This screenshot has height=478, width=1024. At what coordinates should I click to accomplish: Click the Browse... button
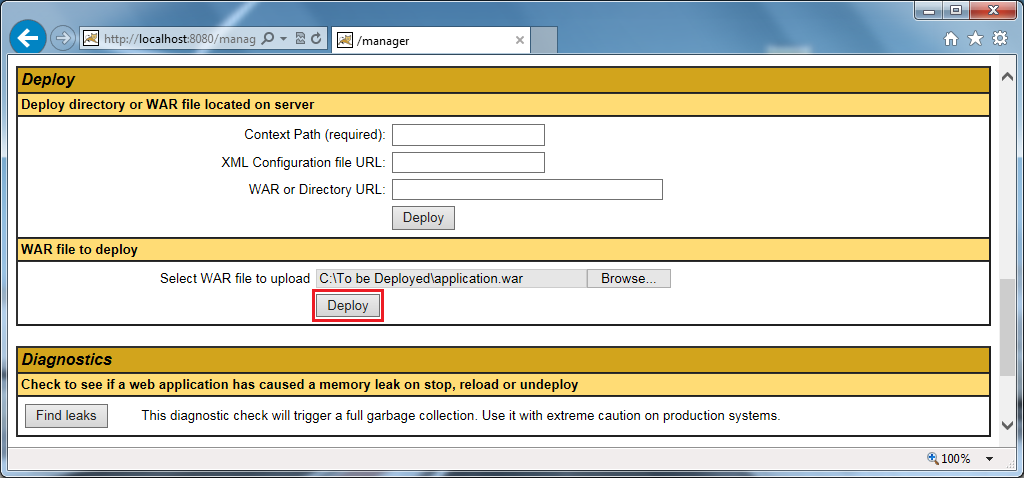[x=628, y=279]
